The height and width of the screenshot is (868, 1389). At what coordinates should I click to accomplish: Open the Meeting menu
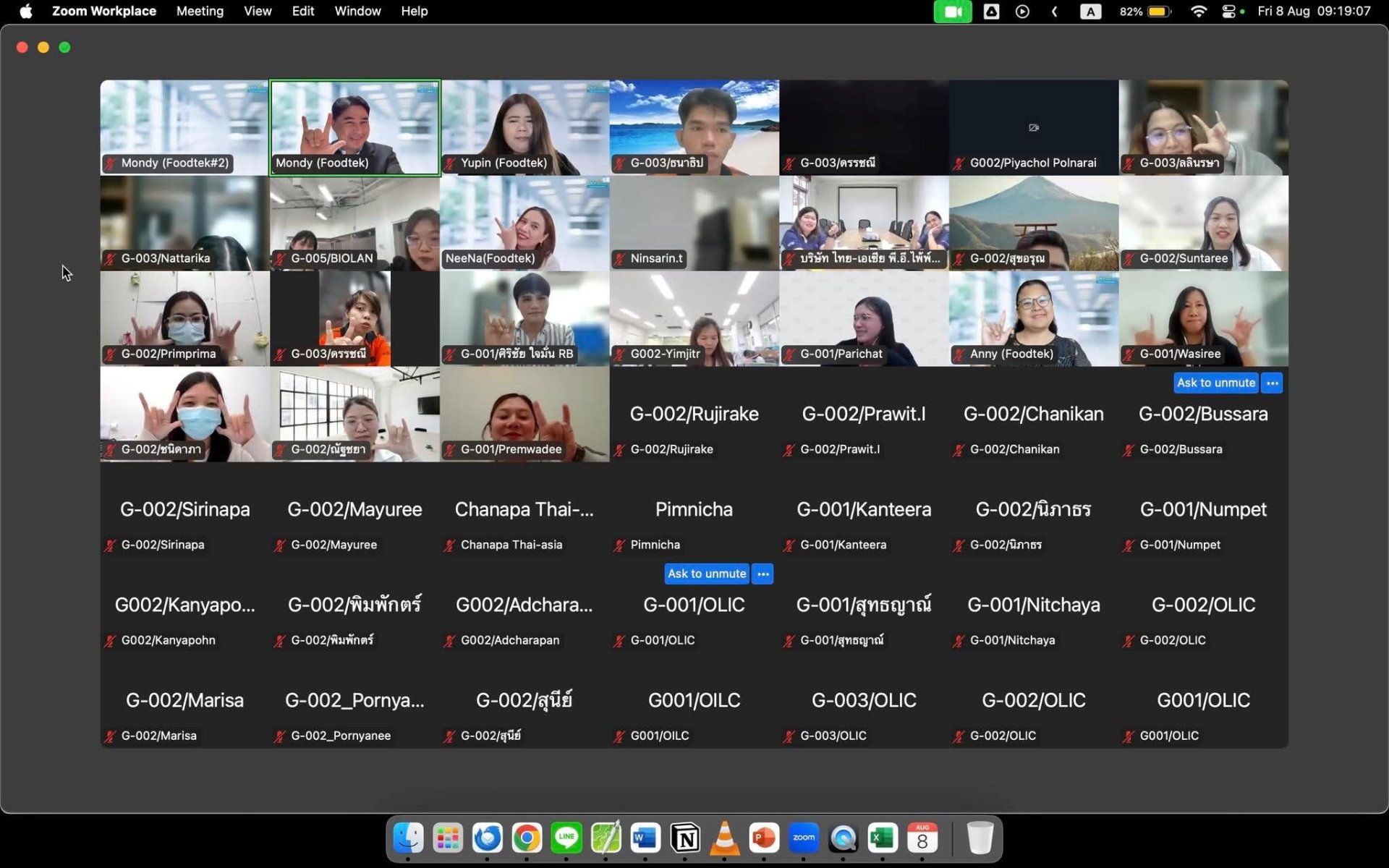(x=200, y=12)
